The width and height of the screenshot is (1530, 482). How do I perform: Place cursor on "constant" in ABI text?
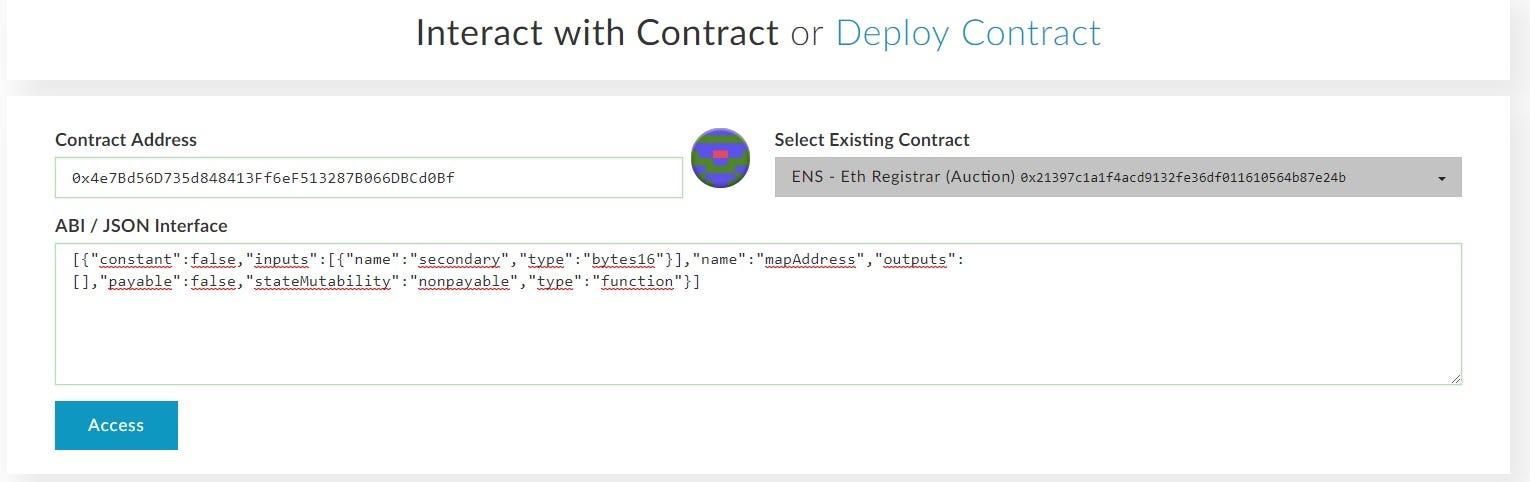(x=136, y=260)
